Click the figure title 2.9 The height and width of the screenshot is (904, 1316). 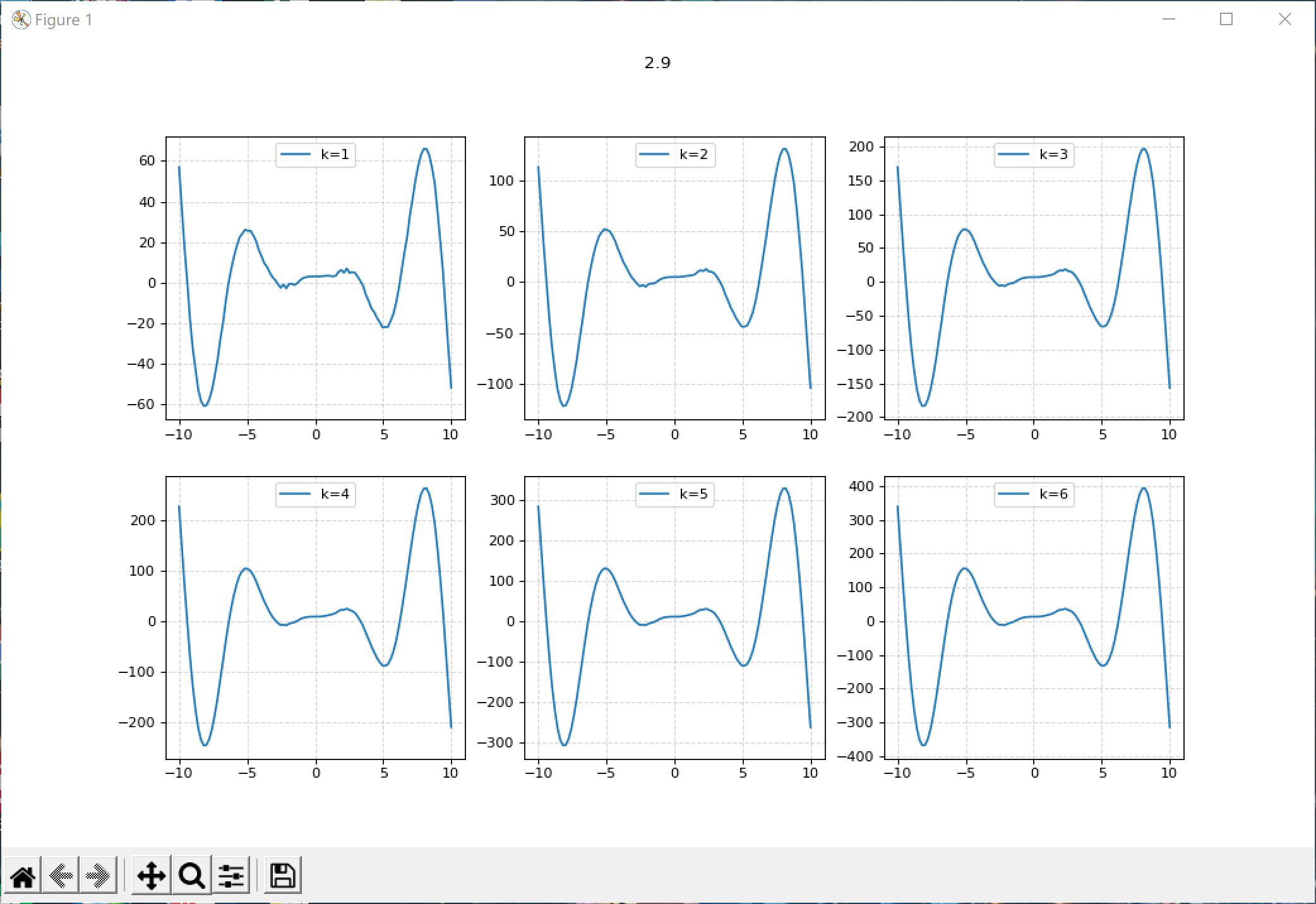[657, 62]
